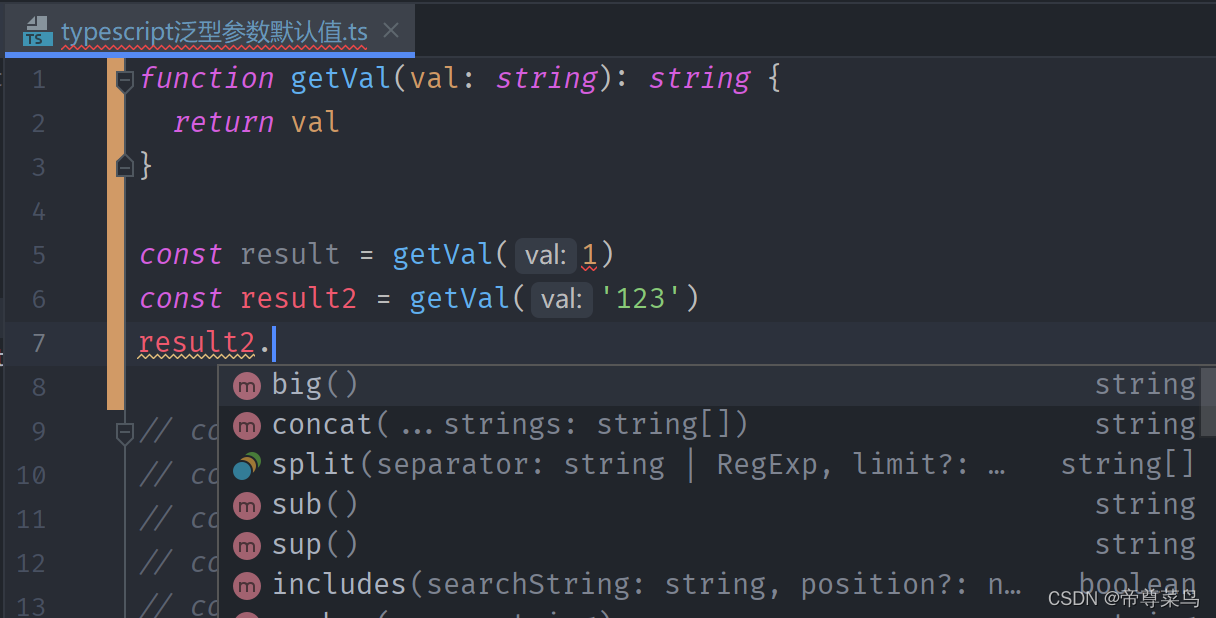Image resolution: width=1216 pixels, height=618 pixels.
Task: Select the typescript泛型参数默认值.ts editor tab
Action: tap(214, 33)
